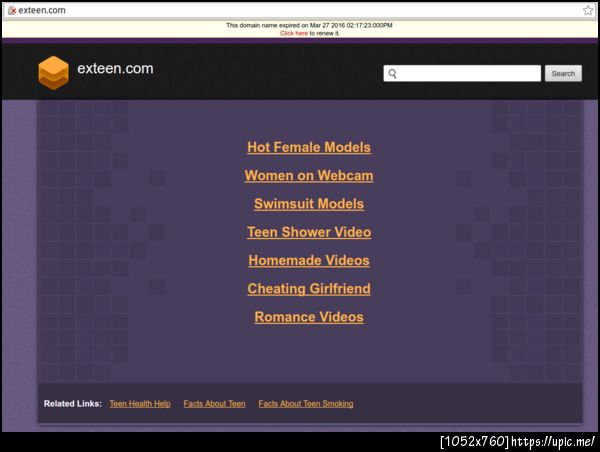Viewport: 600px width, 452px height.
Task: Click the exteen.com address bar URL
Action: pyautogui.click(x=42, y=10)
